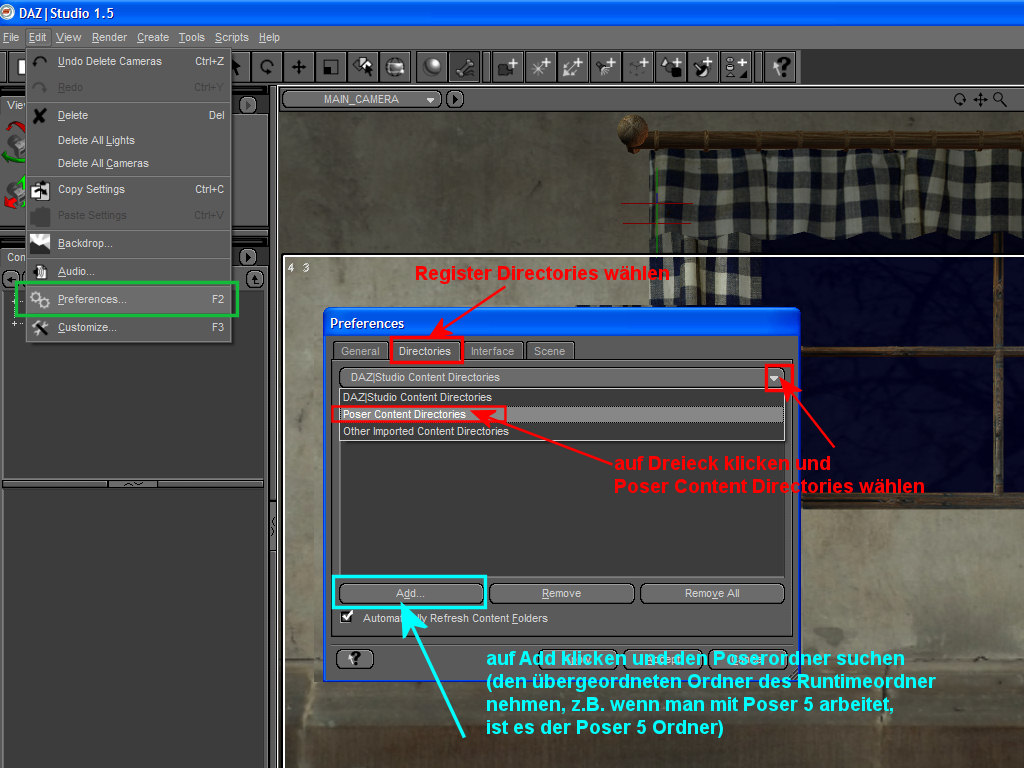Image resolution: width=1024 pixels, height=768 pixels.
Task: Open the Tools menu
Action: [x=191, y=37]
